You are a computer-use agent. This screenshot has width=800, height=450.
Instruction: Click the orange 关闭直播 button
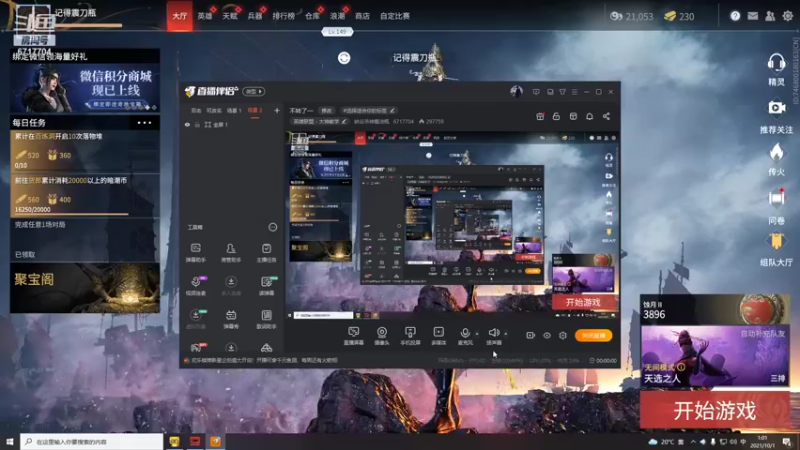[593, 335]
